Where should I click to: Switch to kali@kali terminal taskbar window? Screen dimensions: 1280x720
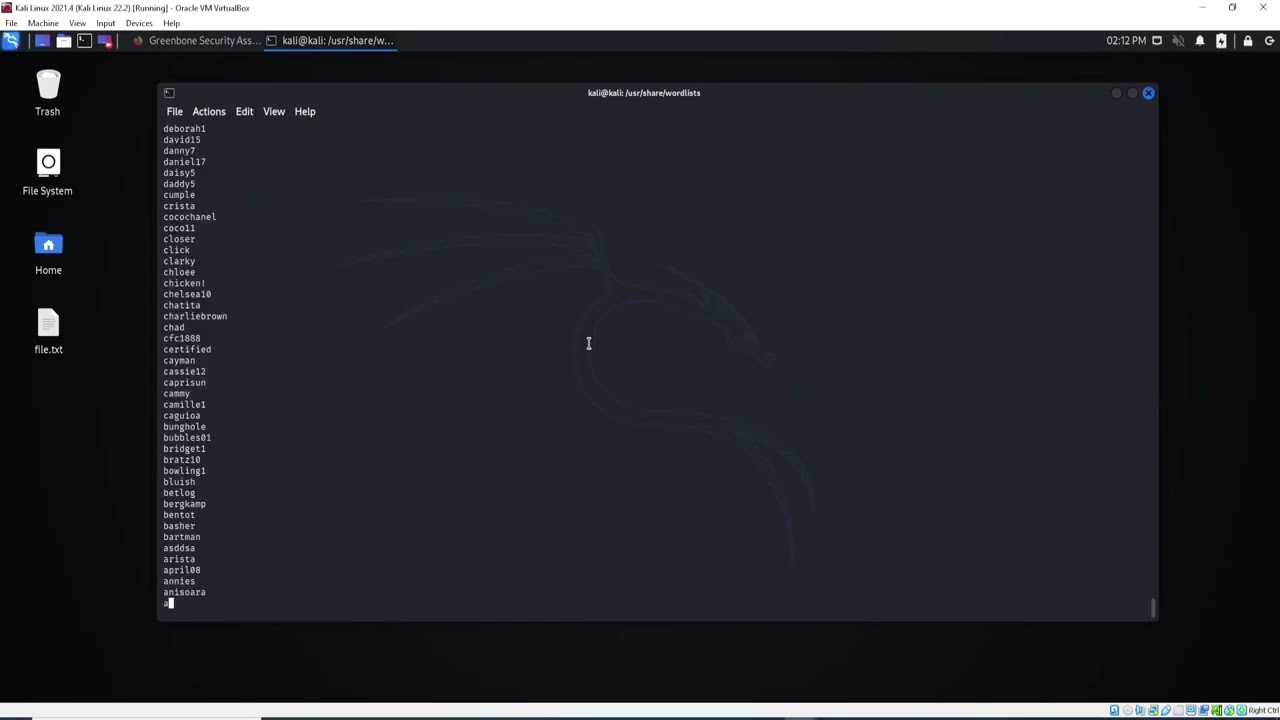click(330, 41)
